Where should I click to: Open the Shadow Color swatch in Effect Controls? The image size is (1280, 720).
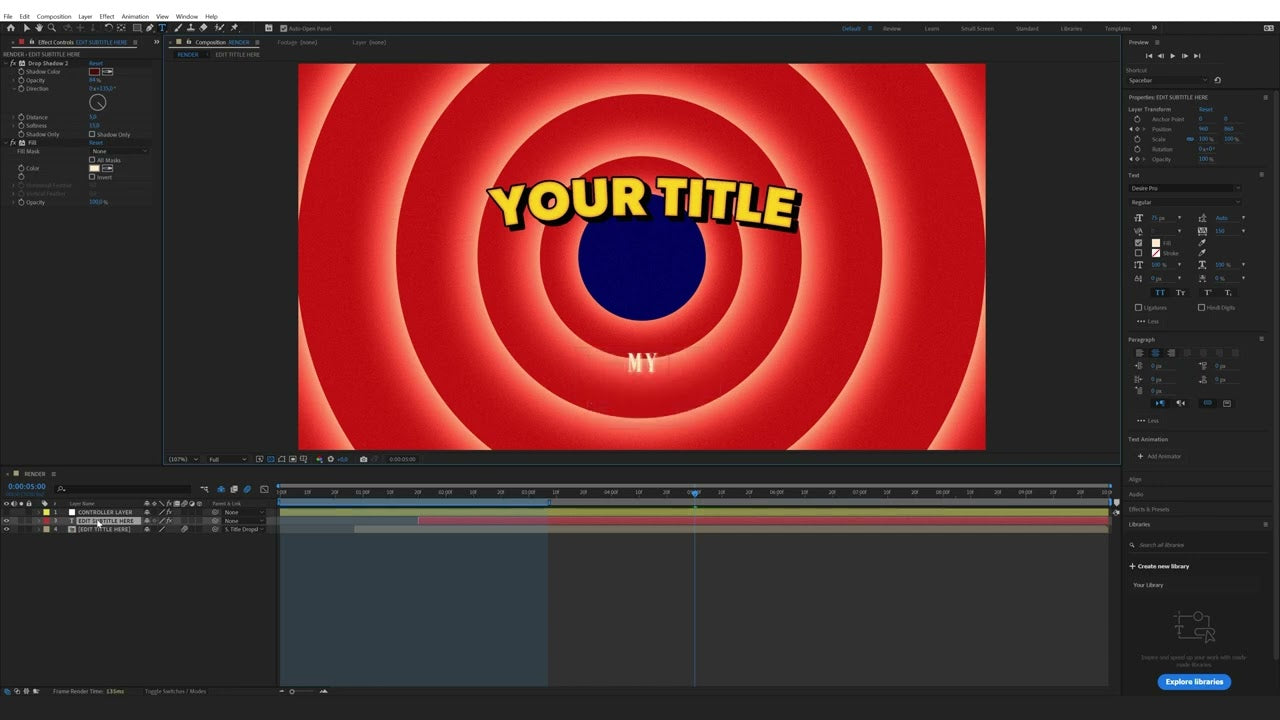tap(95, 71)
